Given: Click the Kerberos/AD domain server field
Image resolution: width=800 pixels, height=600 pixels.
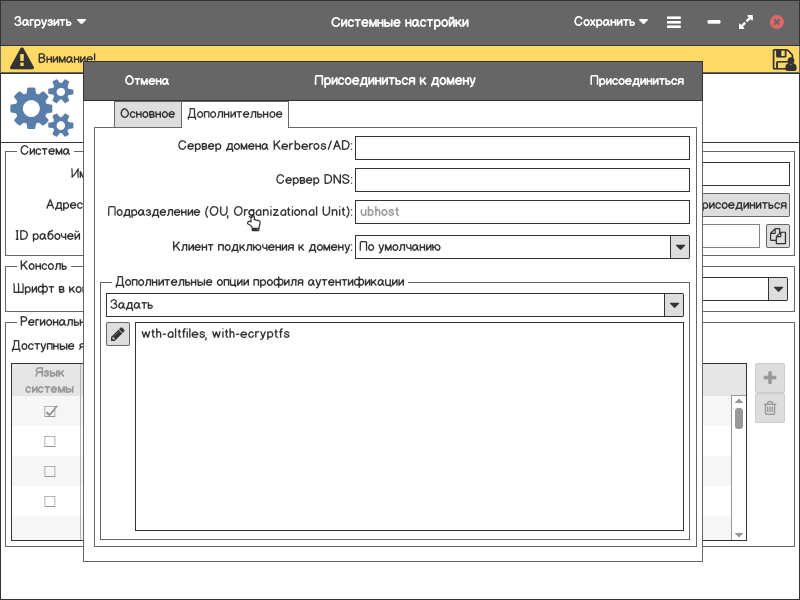Looking at the screenshot, I should pyautogui.click(x=522, y=148).
